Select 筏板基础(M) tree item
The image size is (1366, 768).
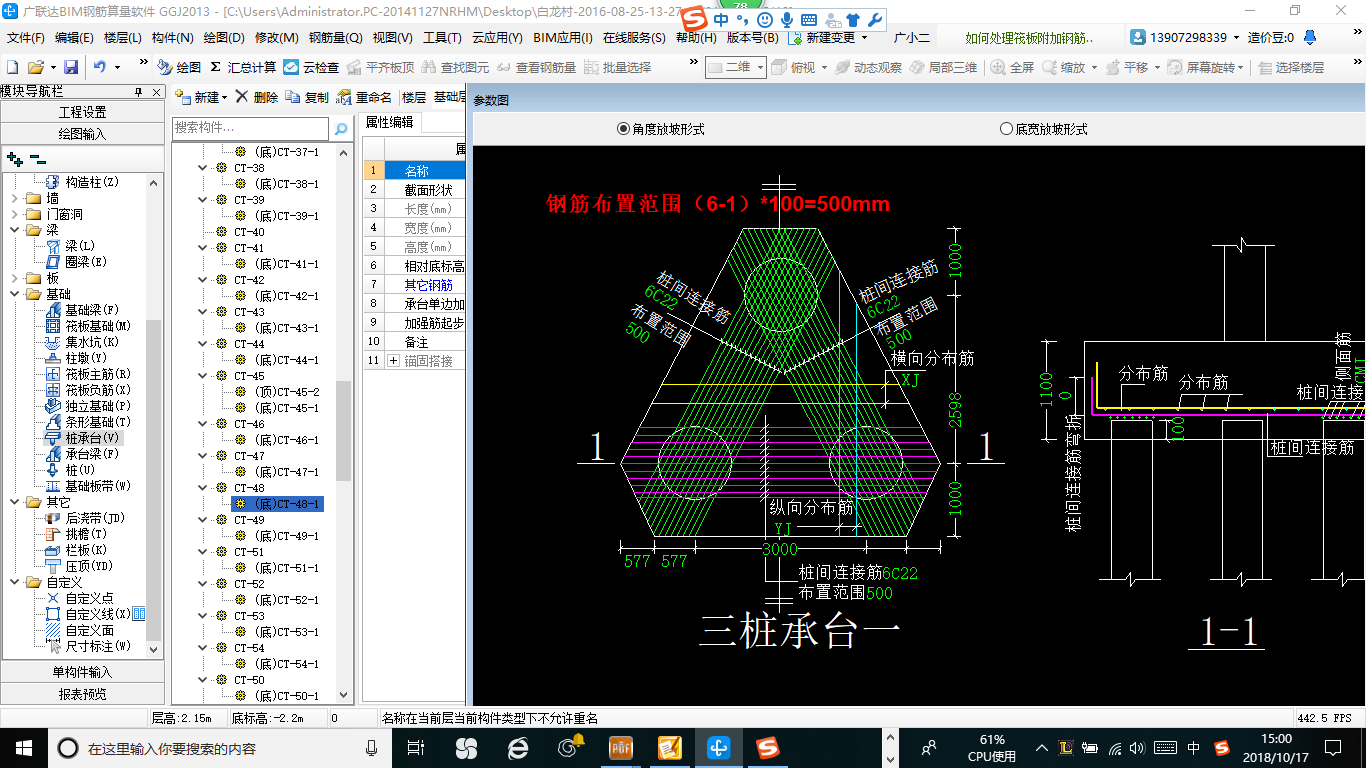[x=88, y=326]
